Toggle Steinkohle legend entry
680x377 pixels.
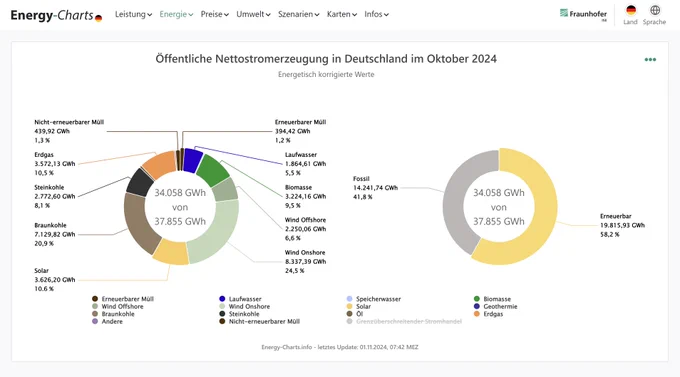[239, 314]
